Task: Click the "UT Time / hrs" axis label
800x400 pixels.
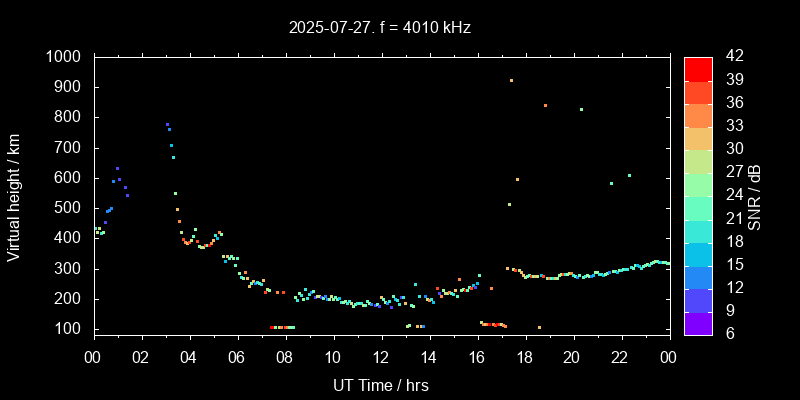Action: [380, 384]
